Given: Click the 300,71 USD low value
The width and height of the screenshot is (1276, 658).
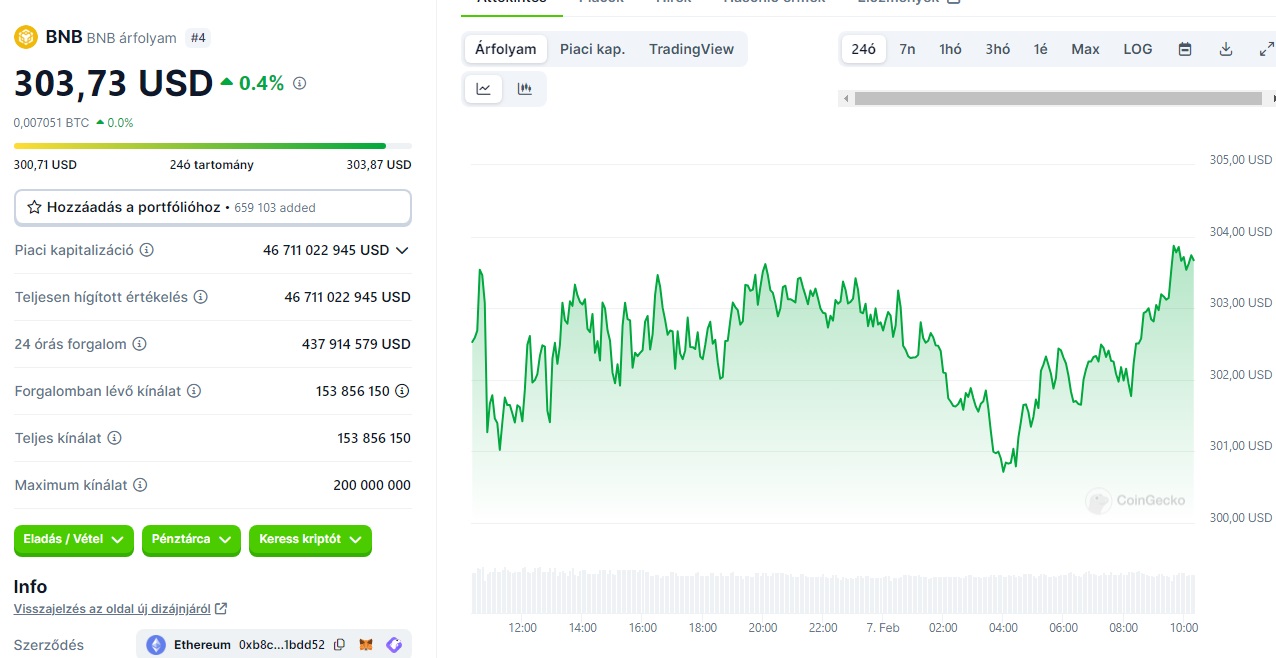Looking at the screenshot, I should (x=45, y=165).
